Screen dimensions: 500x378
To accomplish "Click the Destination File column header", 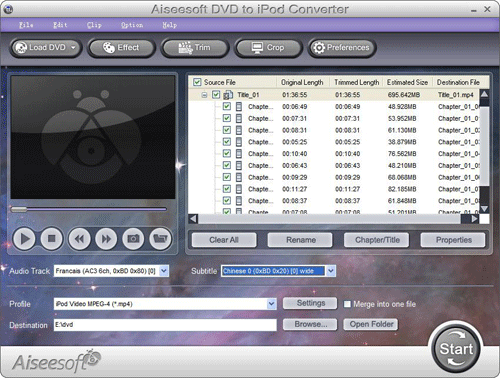I will (461, 82).
